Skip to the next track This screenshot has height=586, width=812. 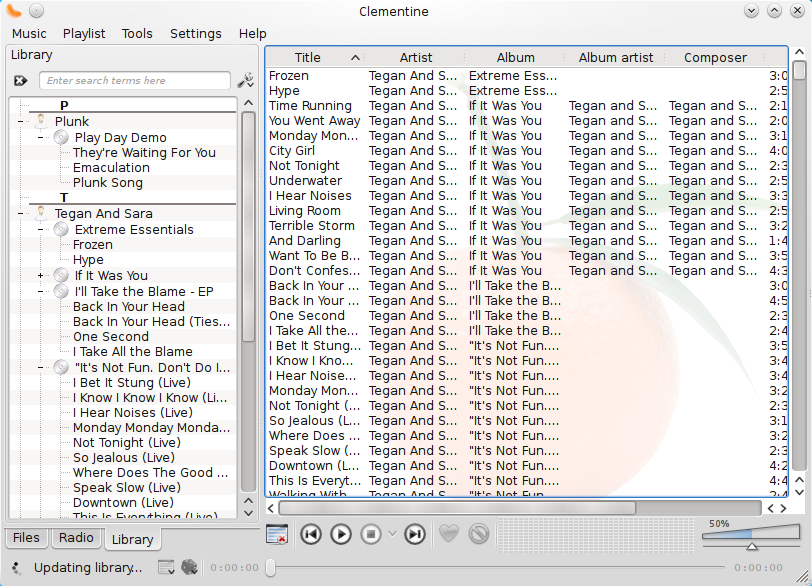415,534
